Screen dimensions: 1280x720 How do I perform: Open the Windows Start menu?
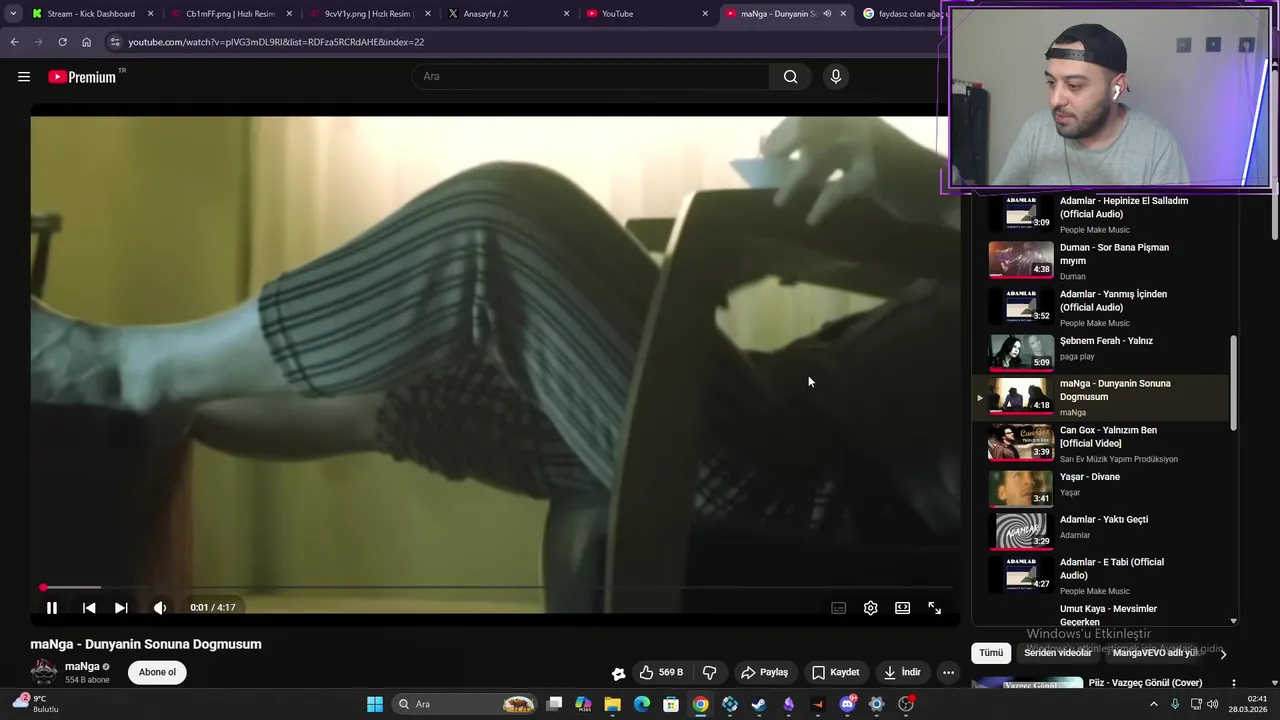tap(375, 704)
